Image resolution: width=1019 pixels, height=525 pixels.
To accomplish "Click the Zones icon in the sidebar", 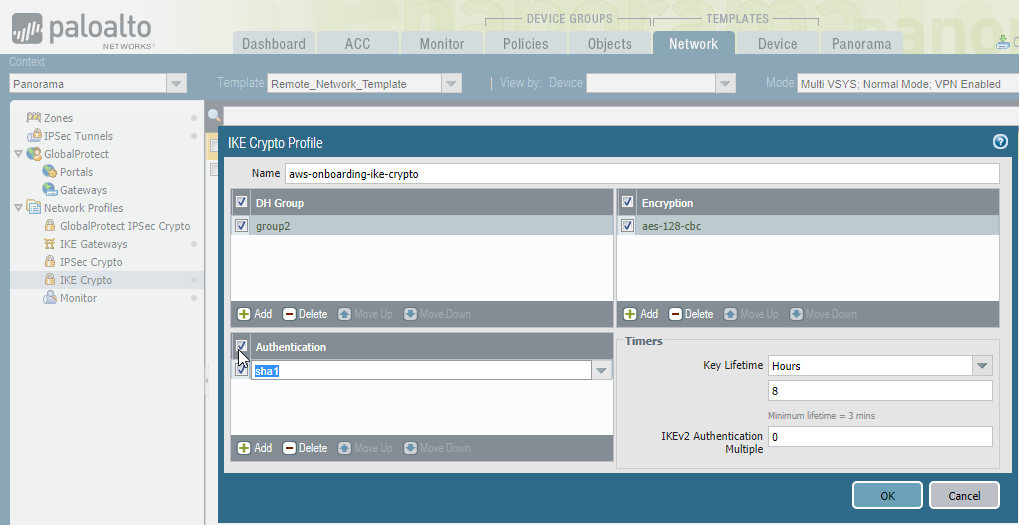I will point(33,118).
